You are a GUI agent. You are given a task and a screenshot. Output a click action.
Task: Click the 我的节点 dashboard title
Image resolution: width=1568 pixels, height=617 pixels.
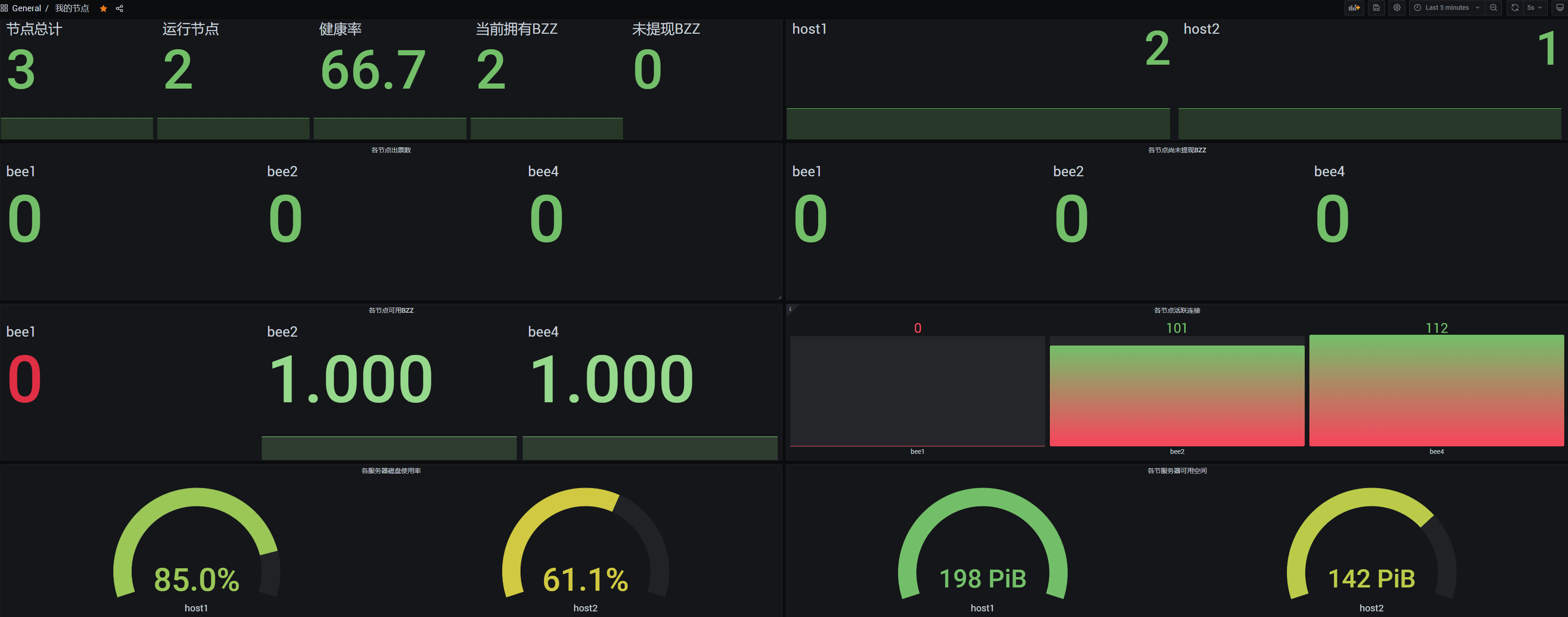coord(72,8)
